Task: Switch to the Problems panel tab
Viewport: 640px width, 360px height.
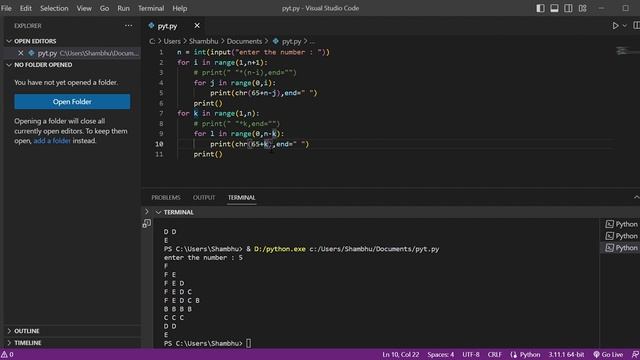Action: (x=166, y=198)
